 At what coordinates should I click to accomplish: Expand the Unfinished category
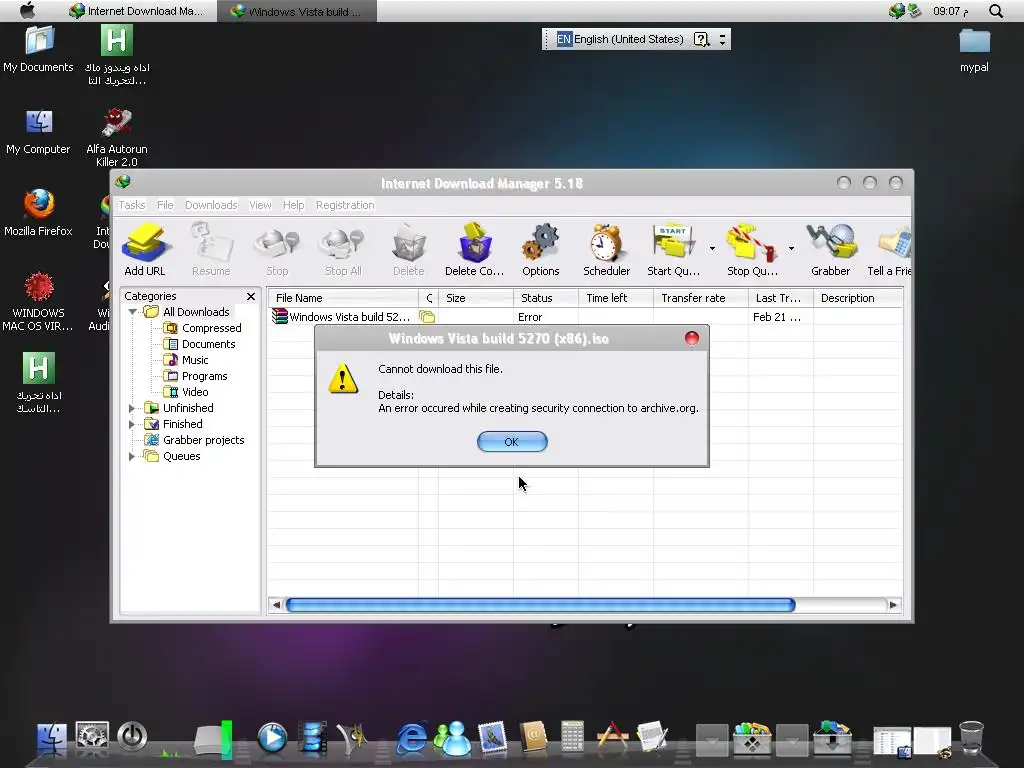click(x=132, y=408)
